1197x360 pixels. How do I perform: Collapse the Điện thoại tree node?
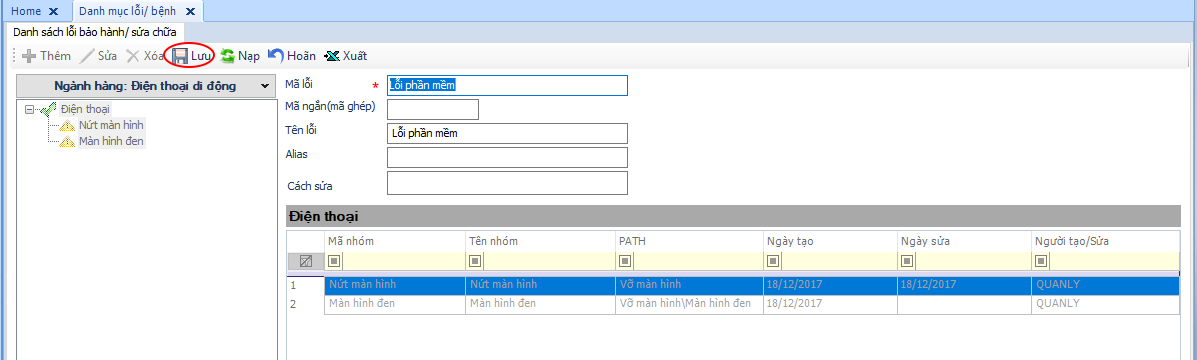[30, 109]
